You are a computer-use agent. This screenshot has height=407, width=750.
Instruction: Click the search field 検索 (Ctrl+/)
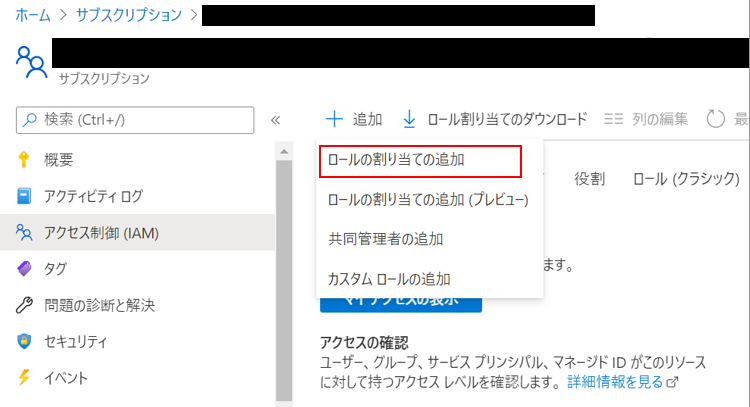point(135,120)
